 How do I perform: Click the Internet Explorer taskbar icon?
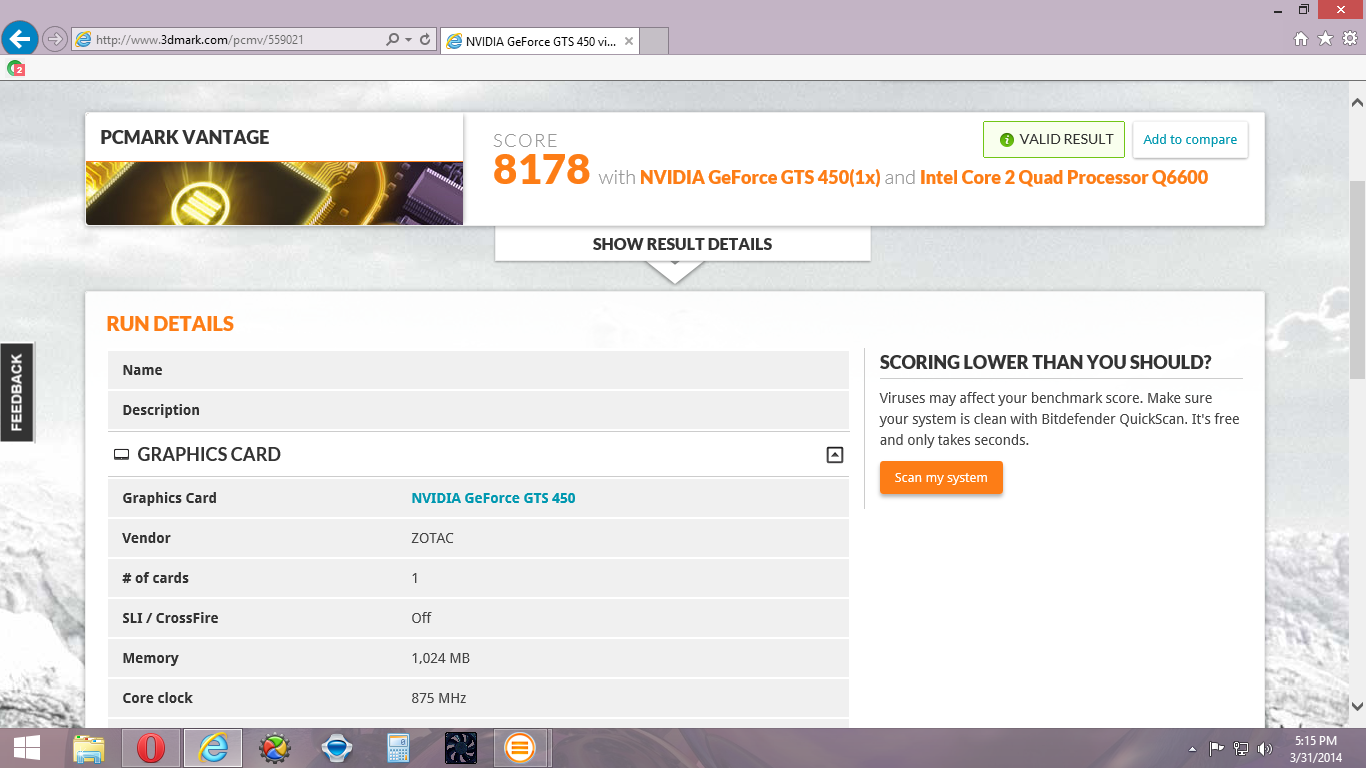(x=213, y=748)
